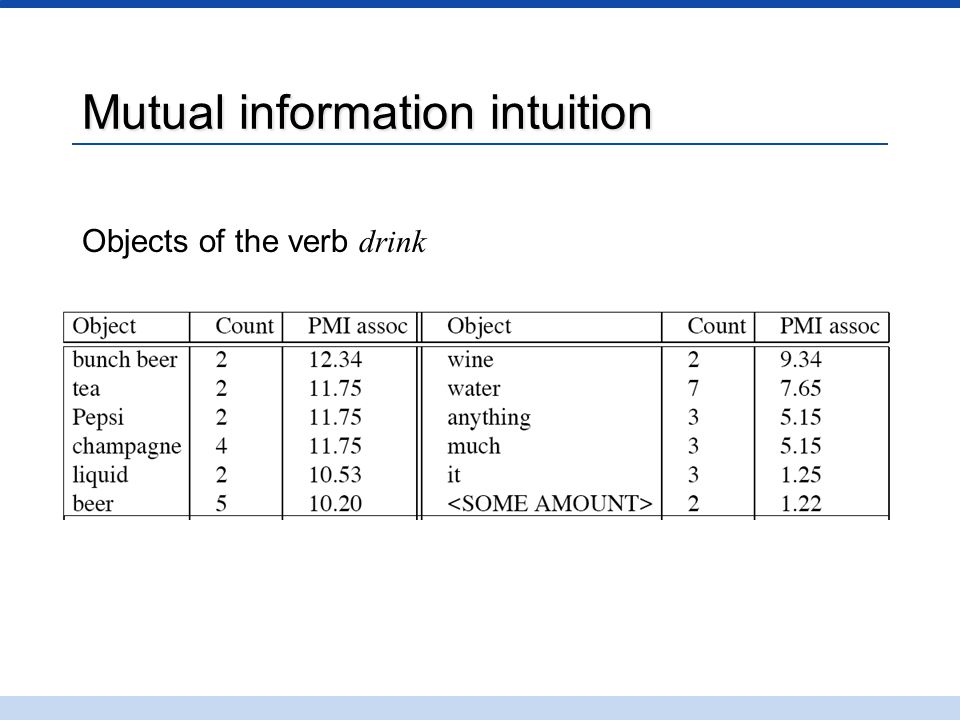Select the italic word 'drink' in subtitle
Image resolution: width=960 pixels, height=720 pixels.
tap(392, 242)
